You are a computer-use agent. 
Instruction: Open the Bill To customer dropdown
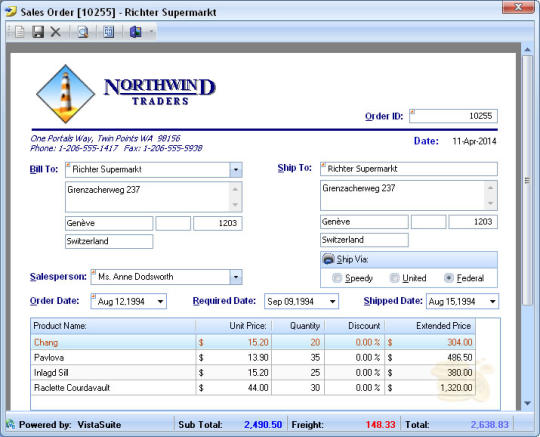click(236, 170)
